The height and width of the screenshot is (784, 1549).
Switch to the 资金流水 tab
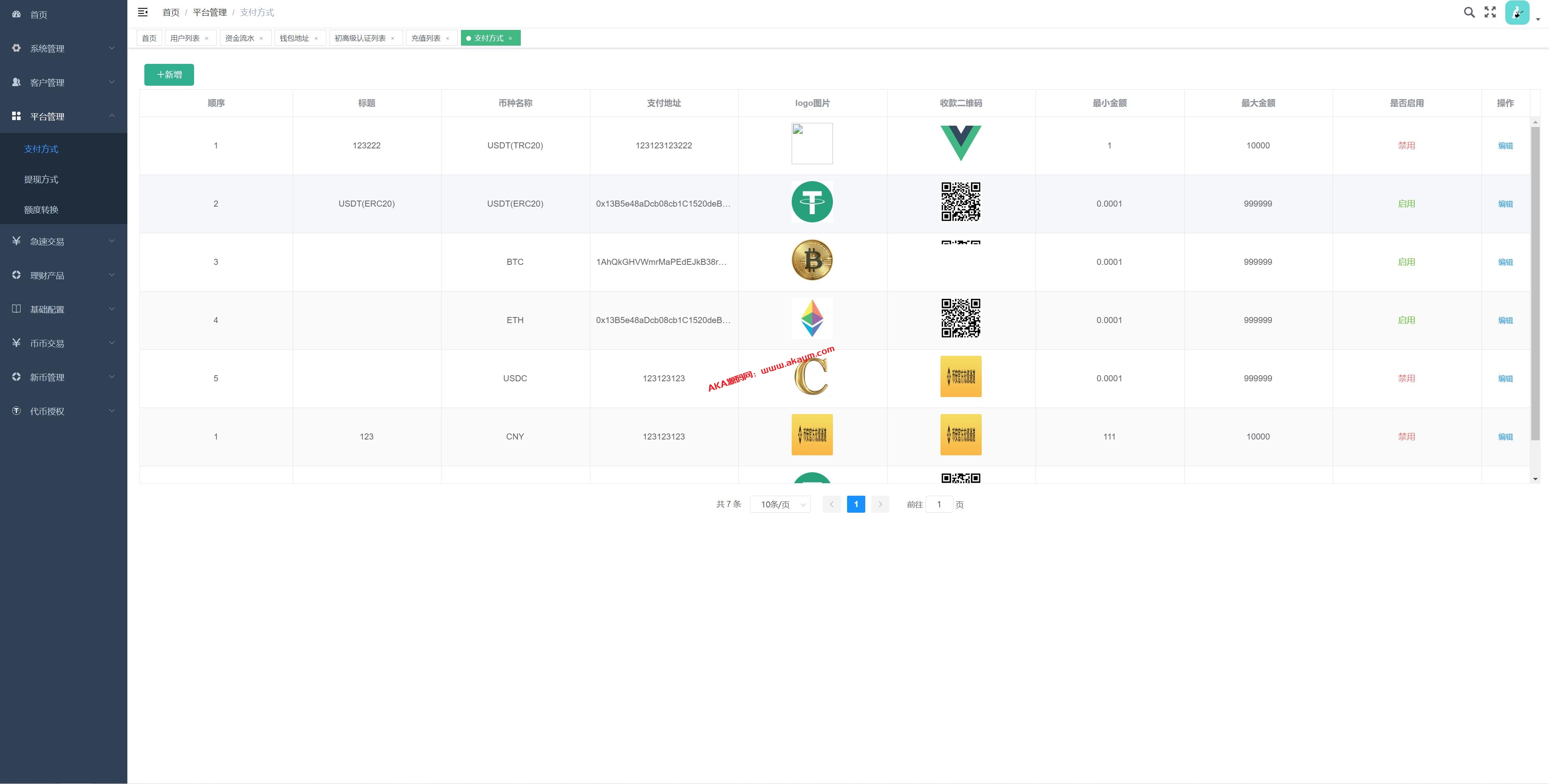[x=239, y=38]
